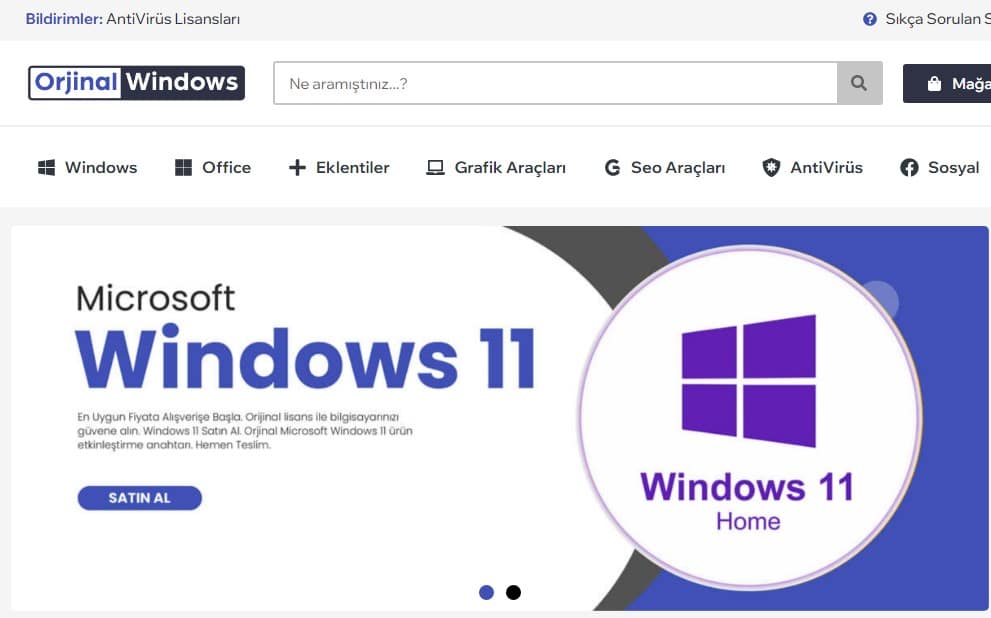Open the Sıkça Sorulan link
The width and height of the screenshot is (991, 618).
pos(927,19)
